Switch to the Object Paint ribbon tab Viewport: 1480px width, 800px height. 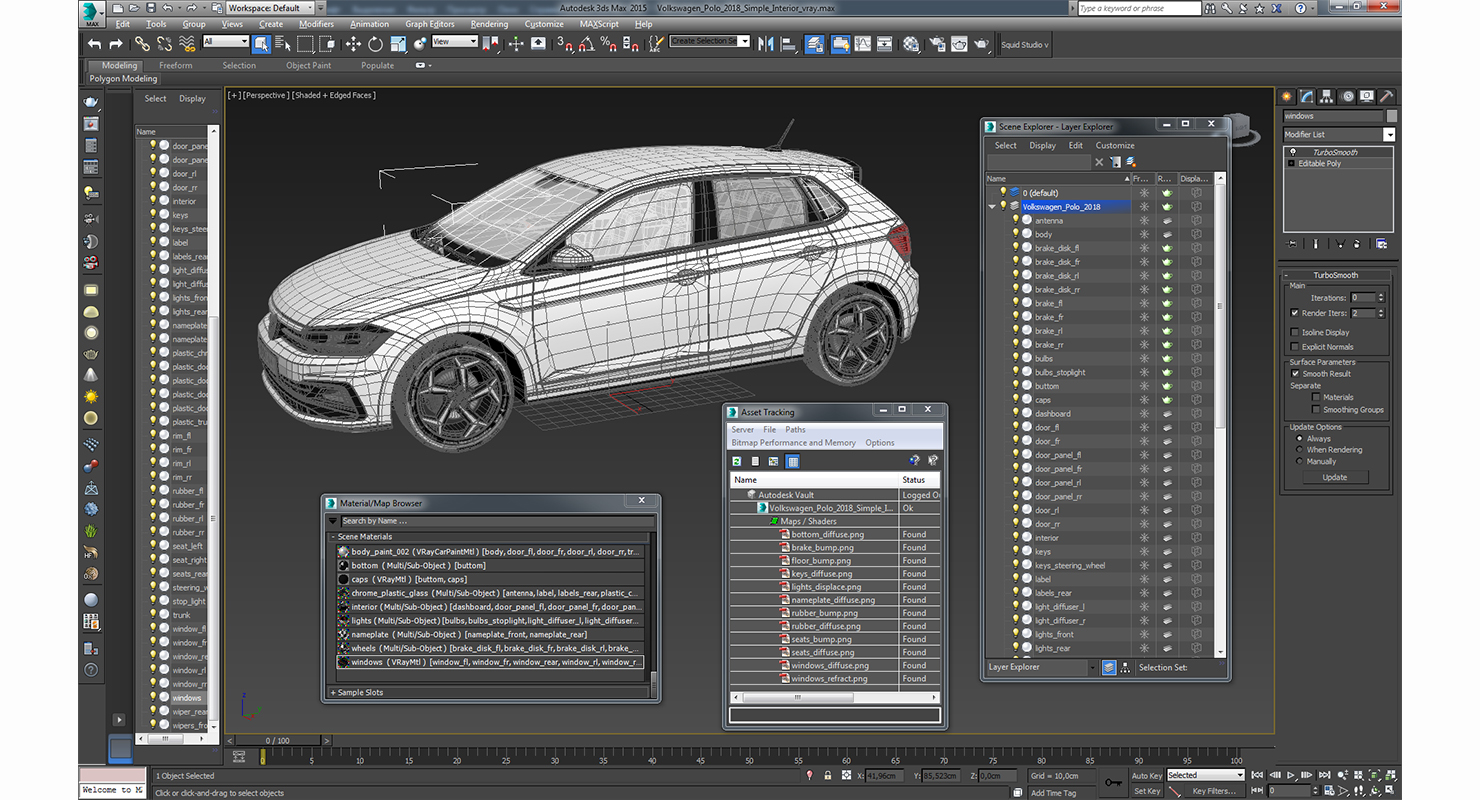click(x=308, y=65)
